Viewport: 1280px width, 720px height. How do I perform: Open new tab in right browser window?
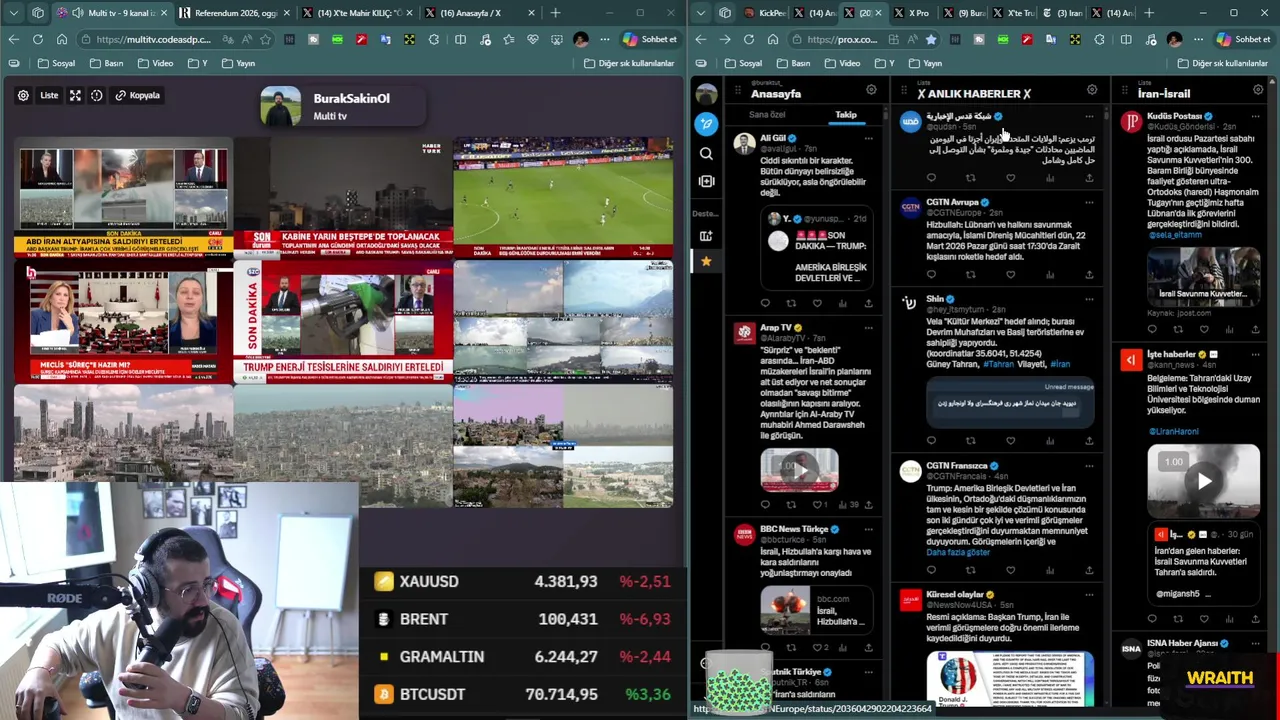point(1150,13)
